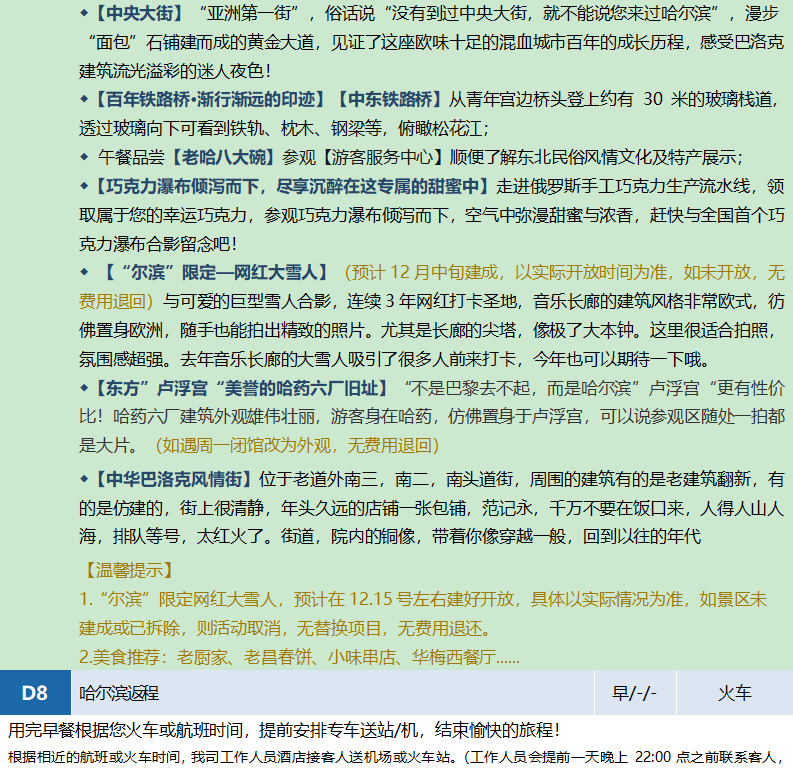Click the 早/-/- meals cell
This screenshot has width=793, height=768.
tap(635, 693)
